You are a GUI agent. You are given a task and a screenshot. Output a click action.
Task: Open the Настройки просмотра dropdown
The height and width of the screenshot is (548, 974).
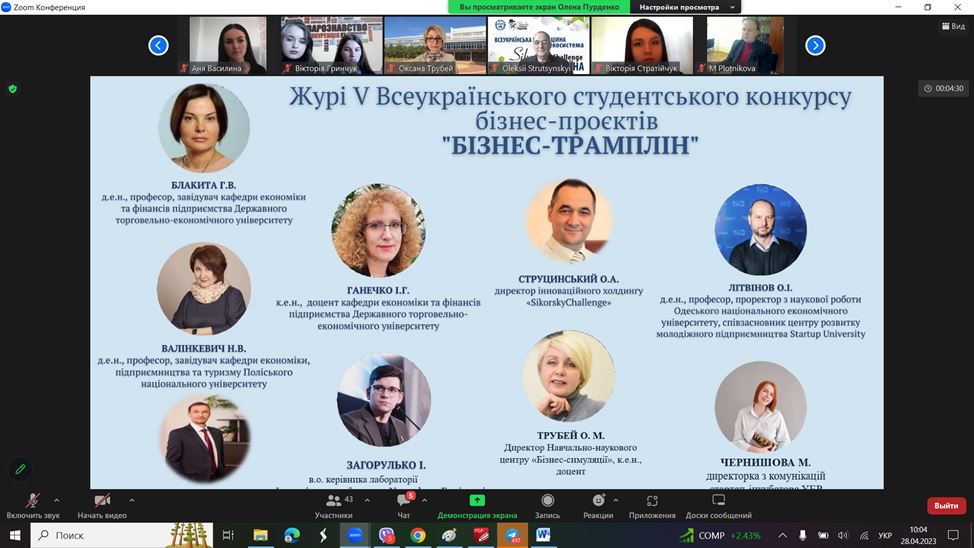(x=686, y=7)
